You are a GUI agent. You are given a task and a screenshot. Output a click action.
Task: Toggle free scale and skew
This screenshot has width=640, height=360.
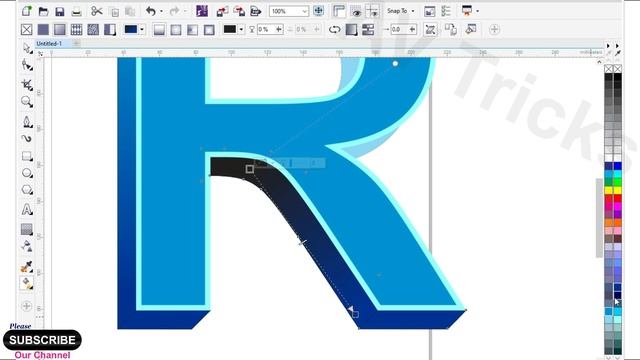(x=430, y=29)
